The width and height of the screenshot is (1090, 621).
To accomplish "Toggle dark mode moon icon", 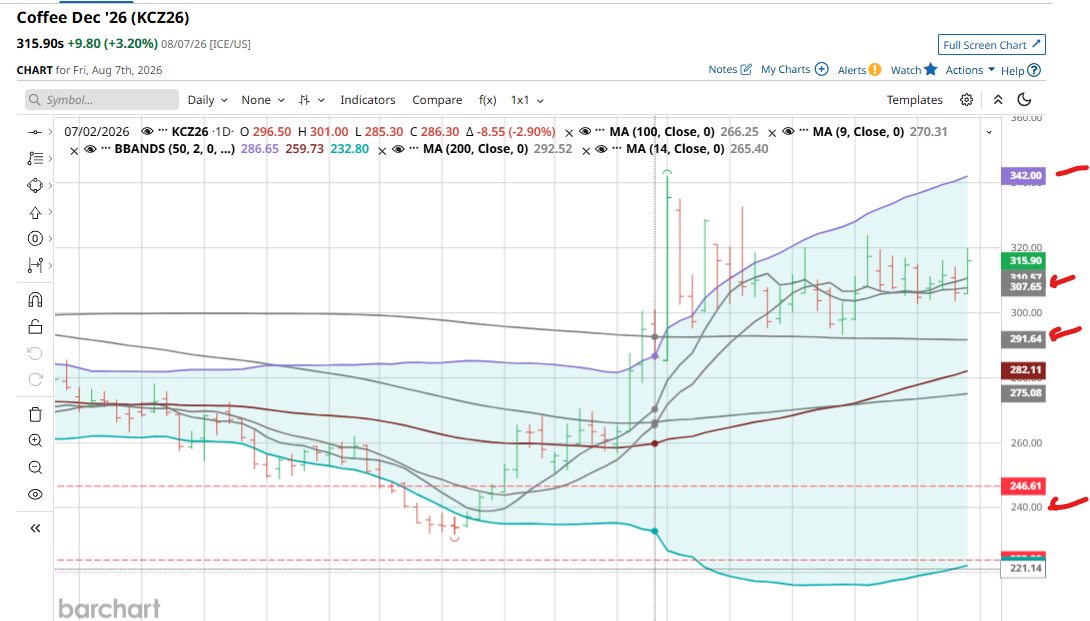I will coord(1024,99).
